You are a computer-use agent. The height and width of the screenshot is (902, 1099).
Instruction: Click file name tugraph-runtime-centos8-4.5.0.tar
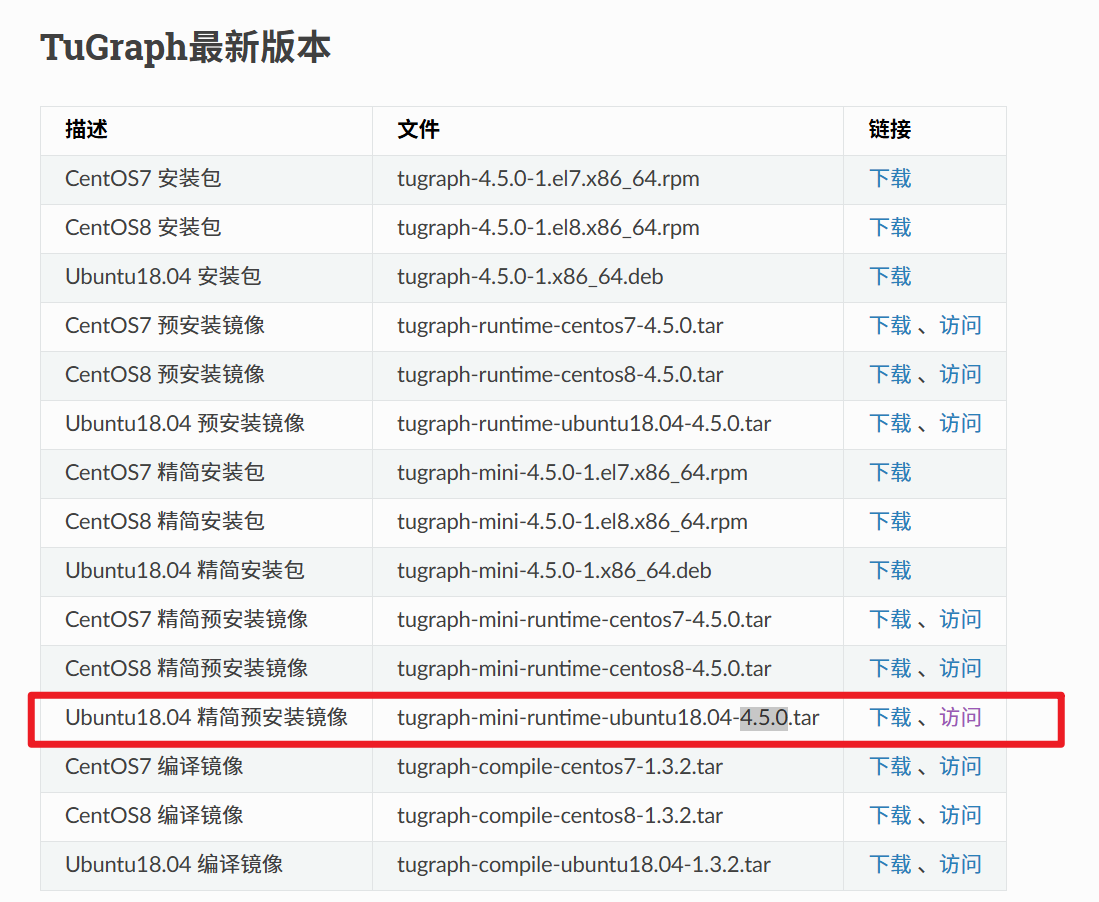tap(560, 376)
